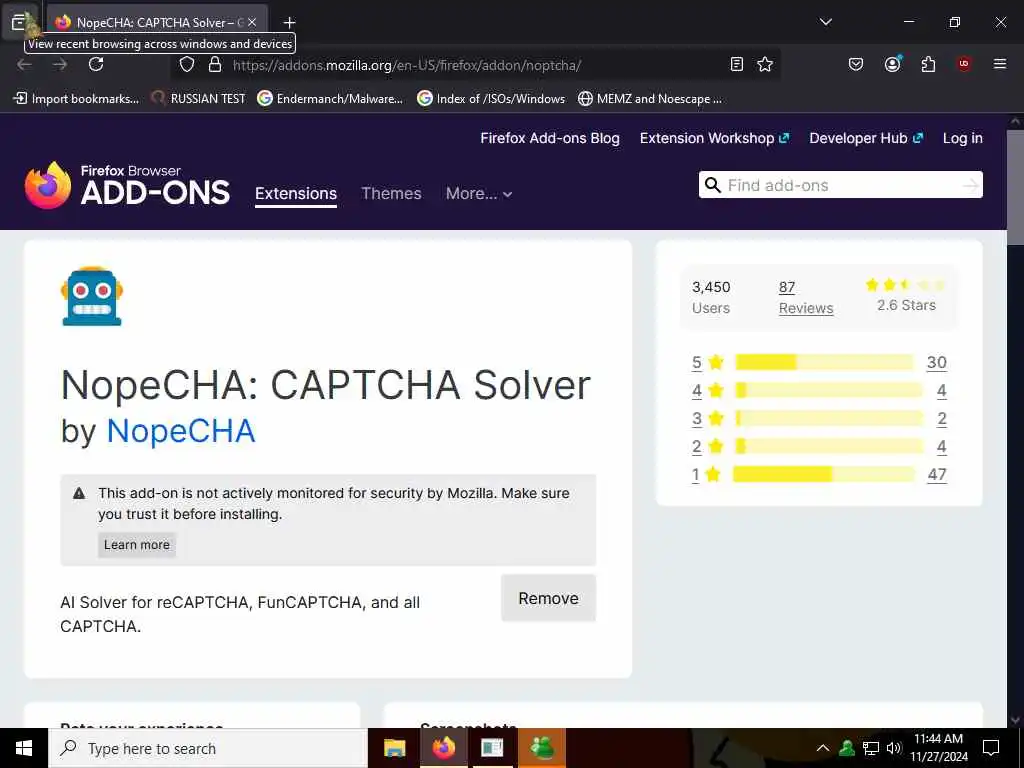Bookmark this page with the star icon
The width and height of the screenshot is (1024, 768).
click(x=765, y=64)
